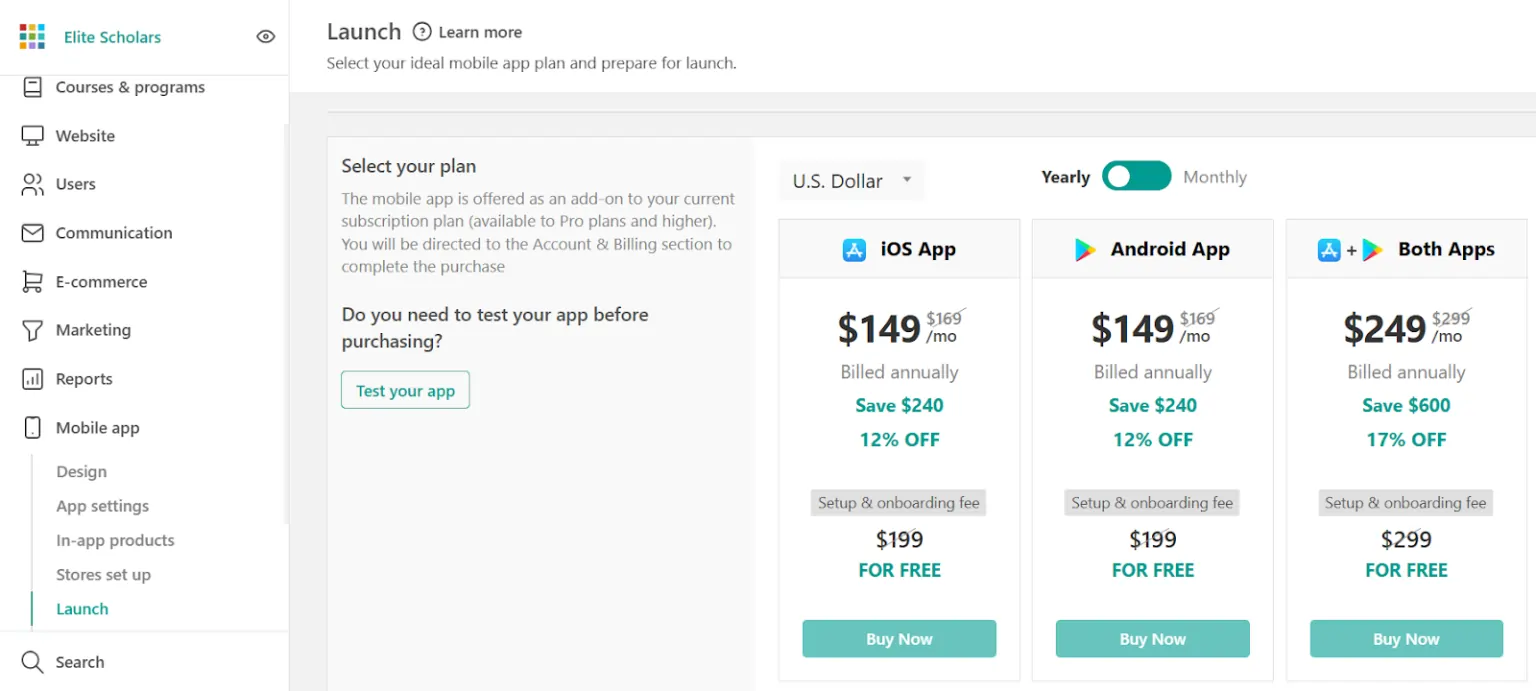Select the Launch menu item
1536x691 pixels.
pos(82,608)
